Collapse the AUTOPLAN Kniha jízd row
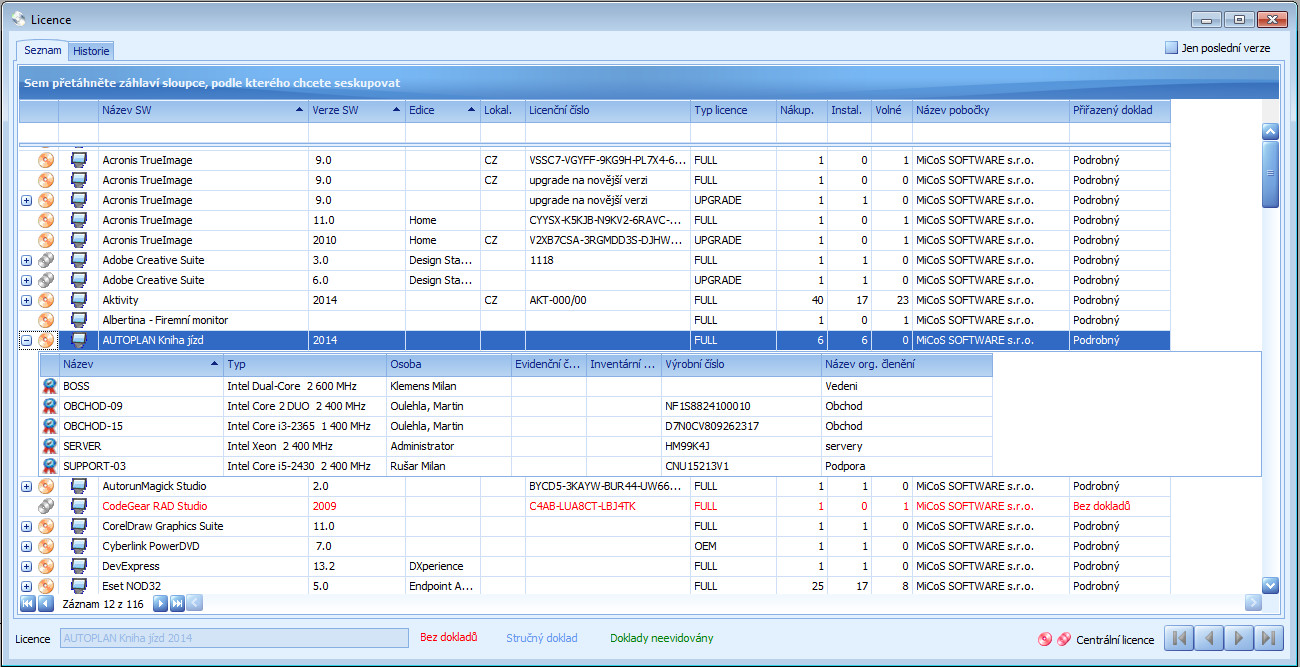The image size is (1300, 667). [26, 340]
